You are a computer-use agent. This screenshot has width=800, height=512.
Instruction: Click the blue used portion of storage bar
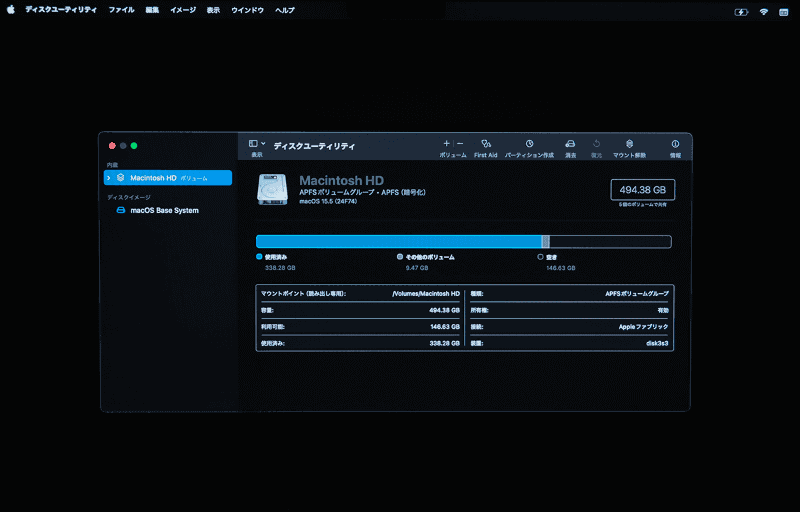point(398,242)
